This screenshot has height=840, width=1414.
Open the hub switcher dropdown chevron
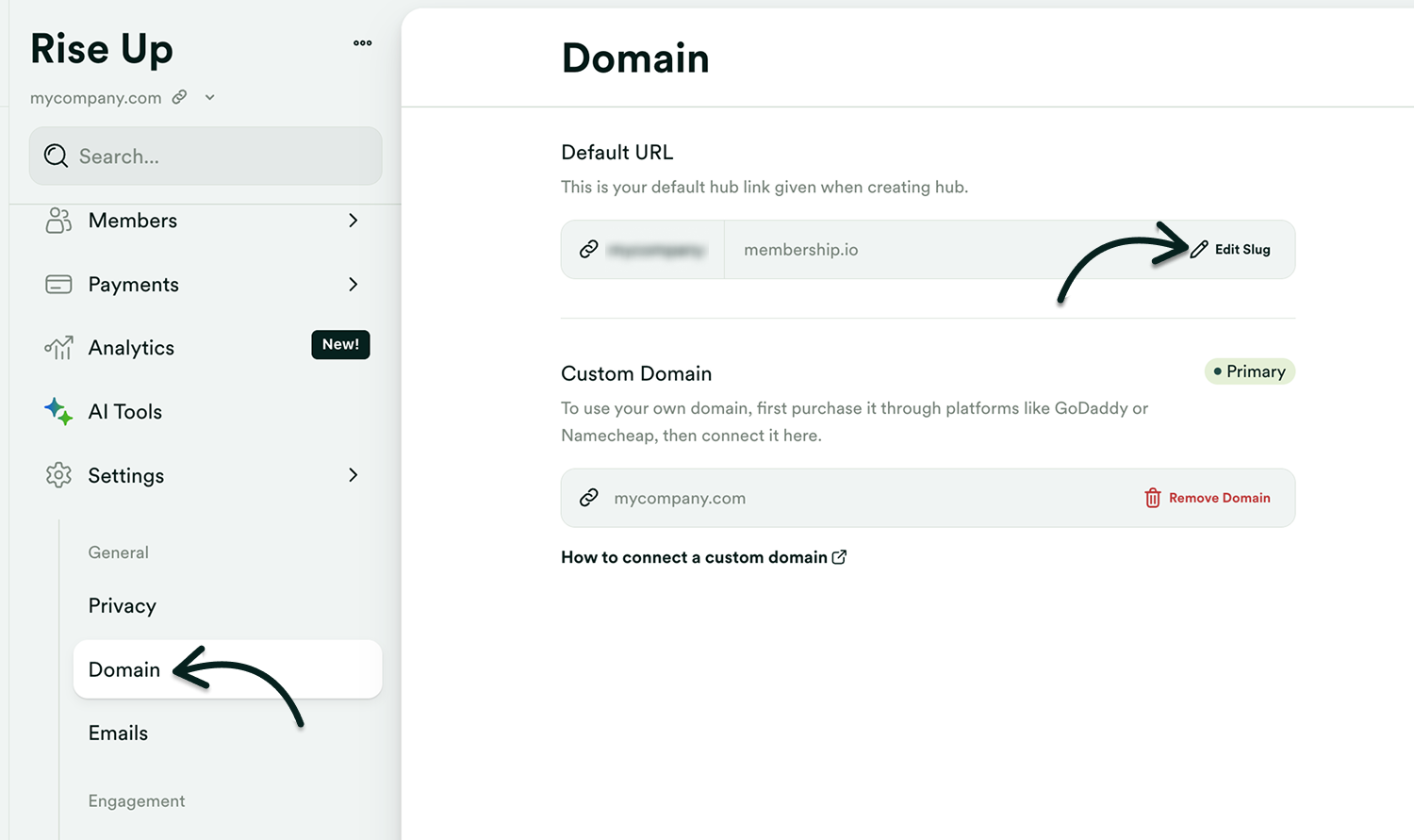210,97
